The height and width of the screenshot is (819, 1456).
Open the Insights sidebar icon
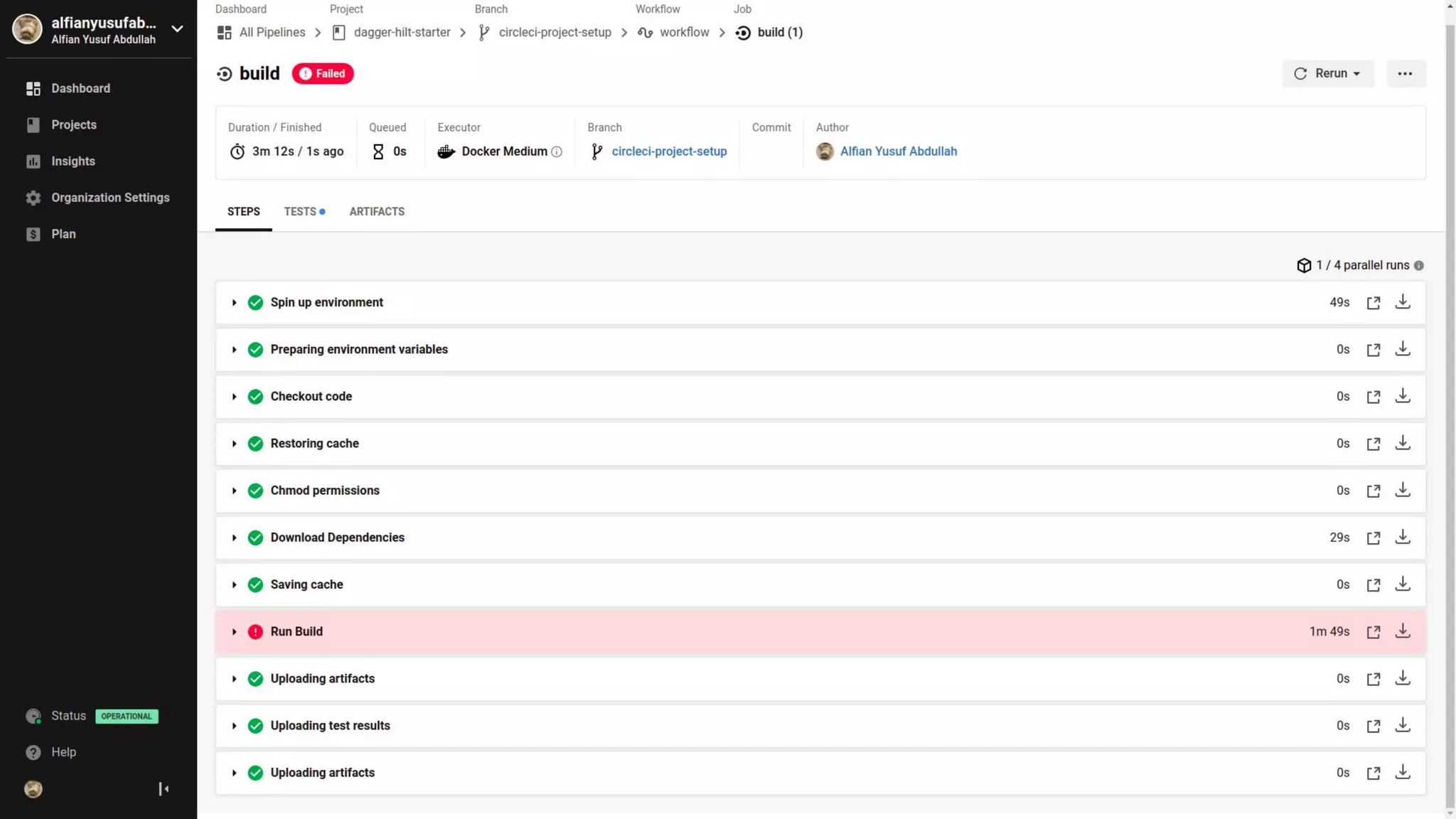[x=33, y=161]
